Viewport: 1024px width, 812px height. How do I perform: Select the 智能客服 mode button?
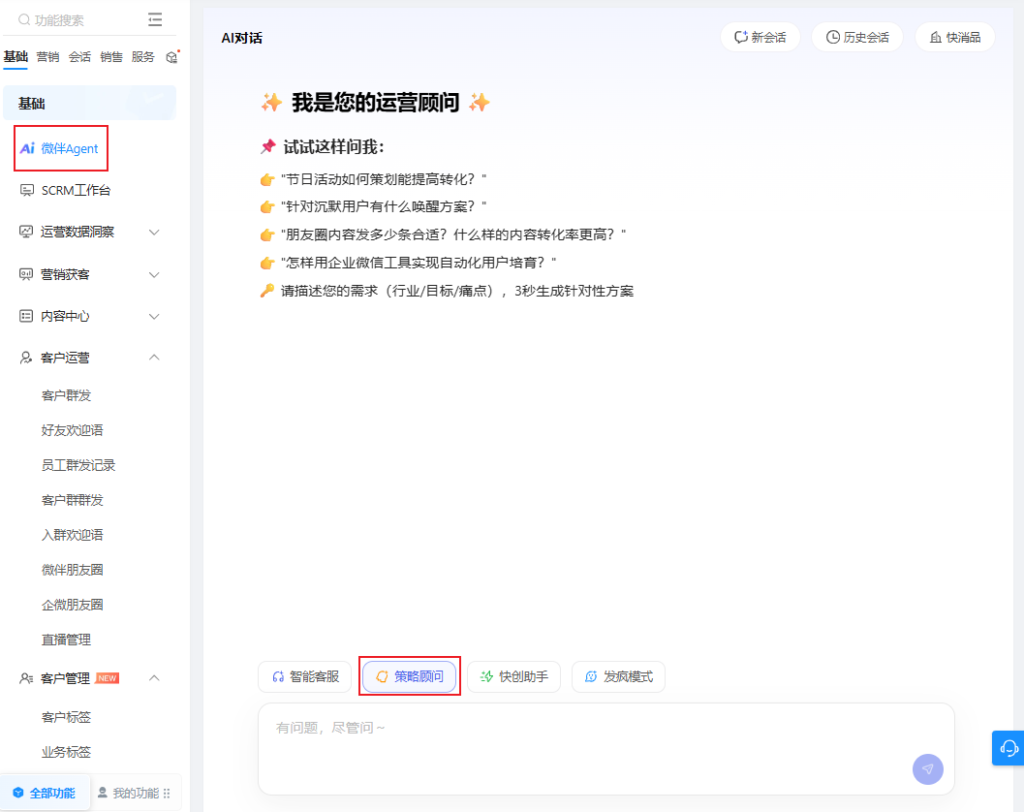[x=305, y=677]
